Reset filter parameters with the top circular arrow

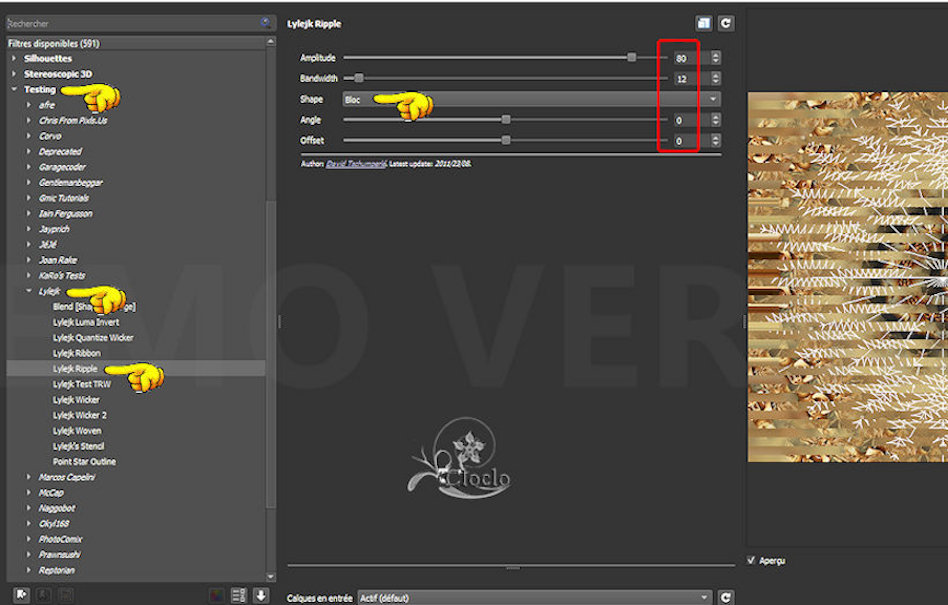[726, 23]
